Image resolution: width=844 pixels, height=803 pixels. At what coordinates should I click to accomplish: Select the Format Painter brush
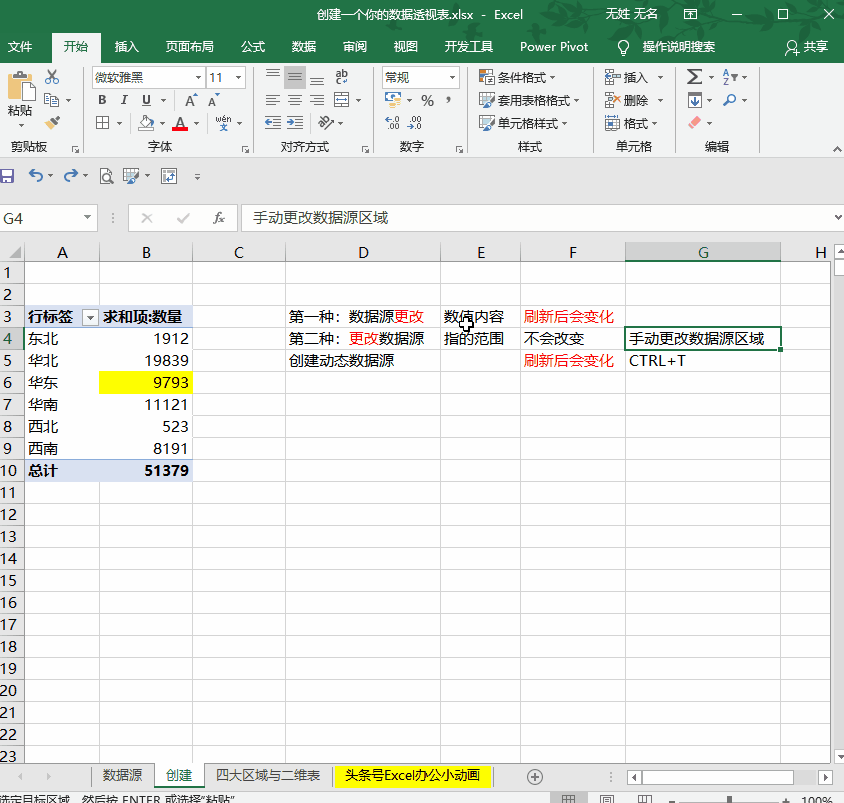click(52, 123)
